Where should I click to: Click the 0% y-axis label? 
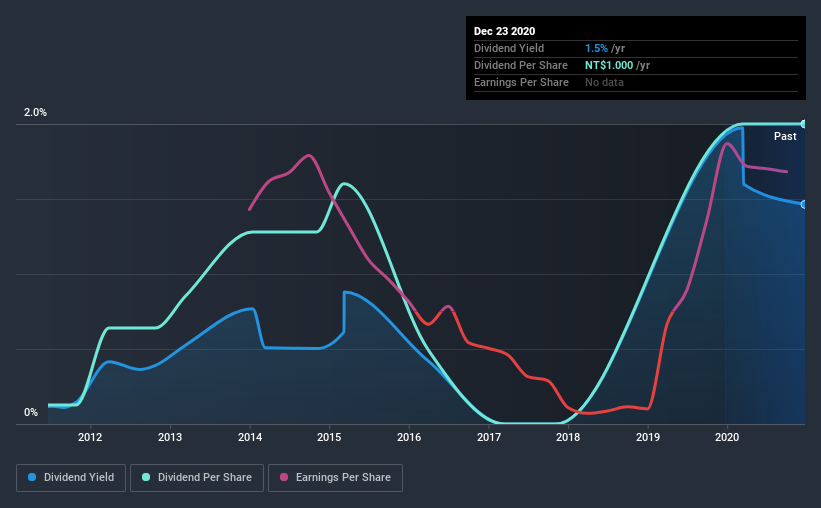[x=31, y=413]
